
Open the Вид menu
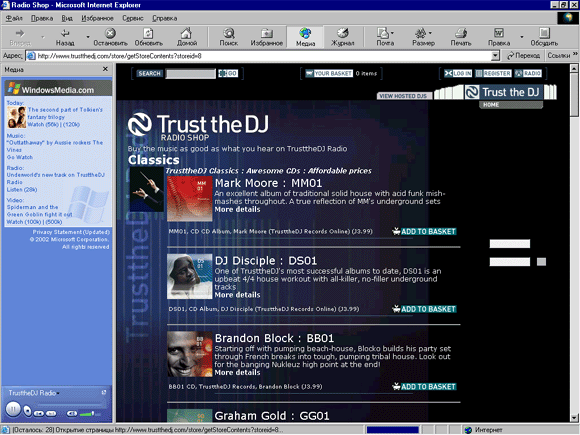[67, 18]
